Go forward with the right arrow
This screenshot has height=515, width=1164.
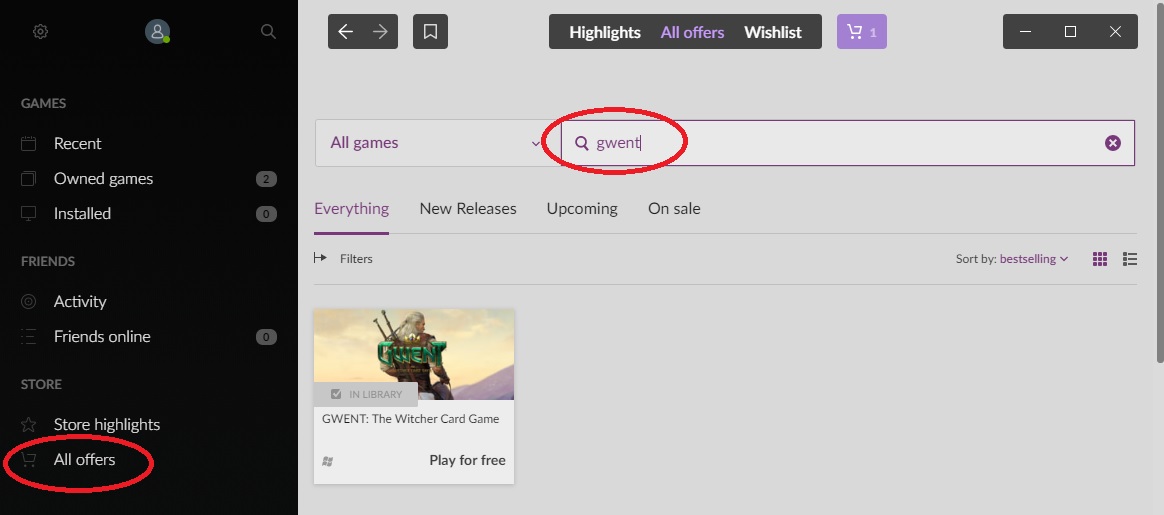380,32
